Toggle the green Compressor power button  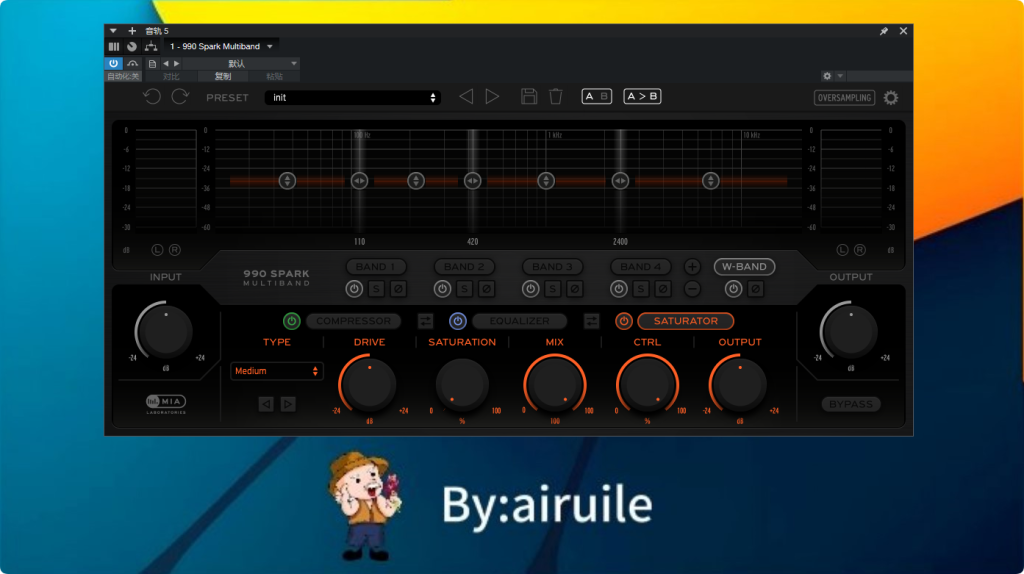[291, 321]
